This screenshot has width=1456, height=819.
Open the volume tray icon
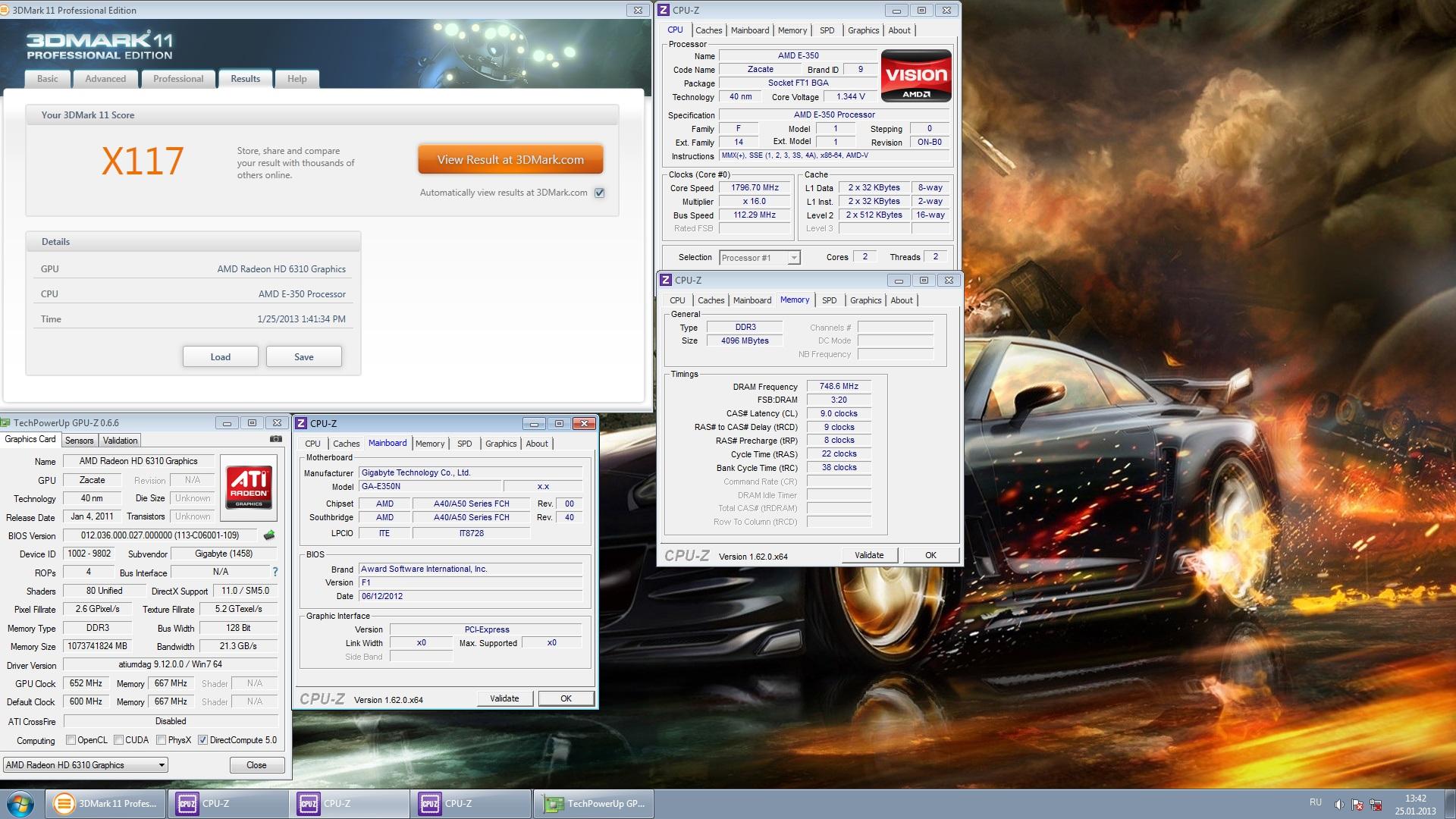point(1339,805)
